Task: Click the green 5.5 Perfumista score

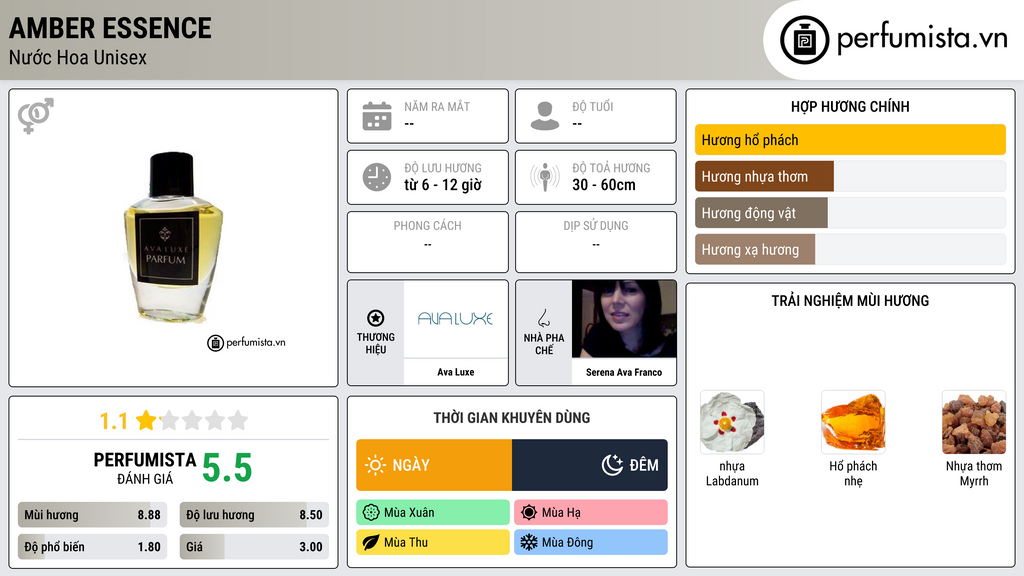Action: point(227,468)
